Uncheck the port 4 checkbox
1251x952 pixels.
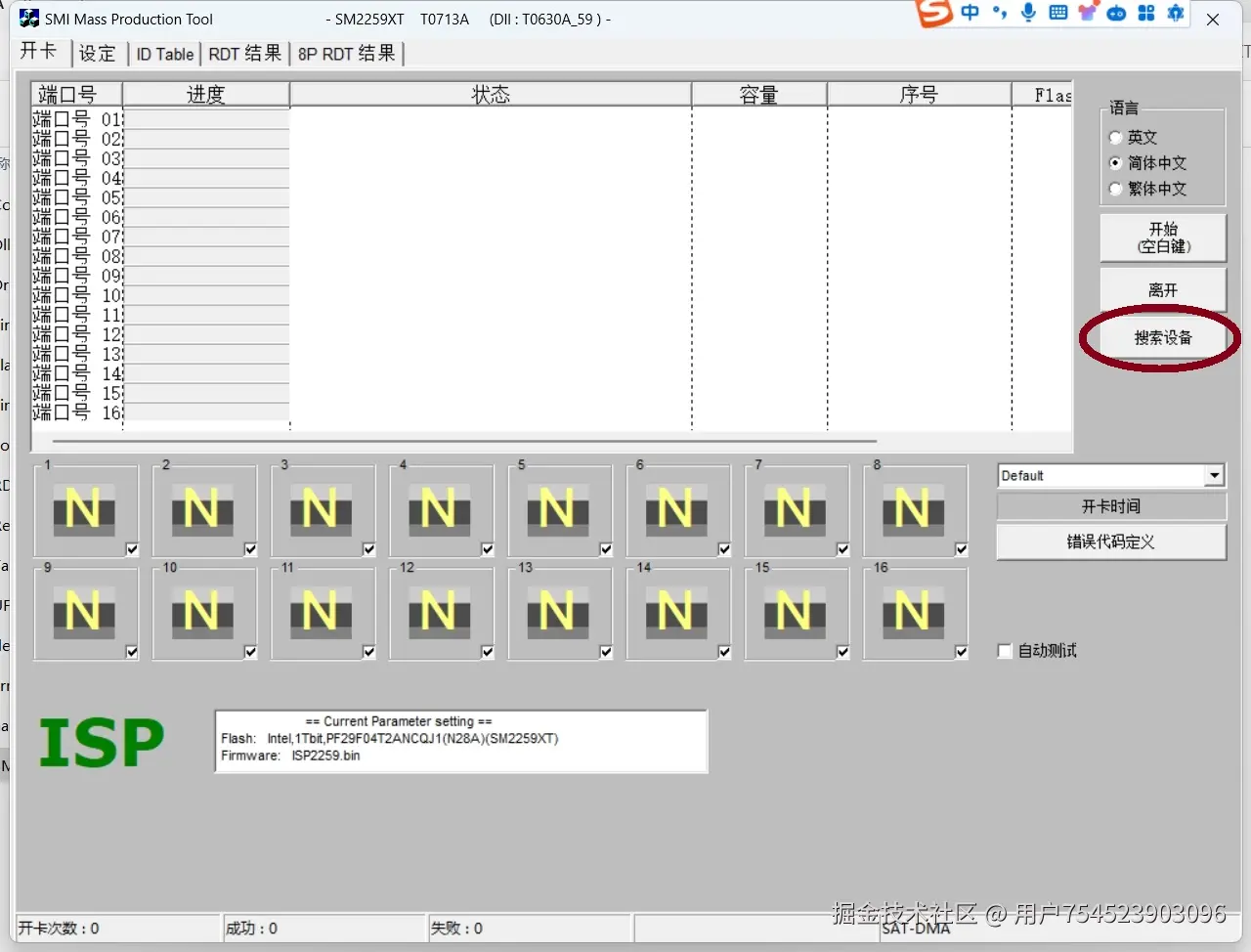click(488, 549)
